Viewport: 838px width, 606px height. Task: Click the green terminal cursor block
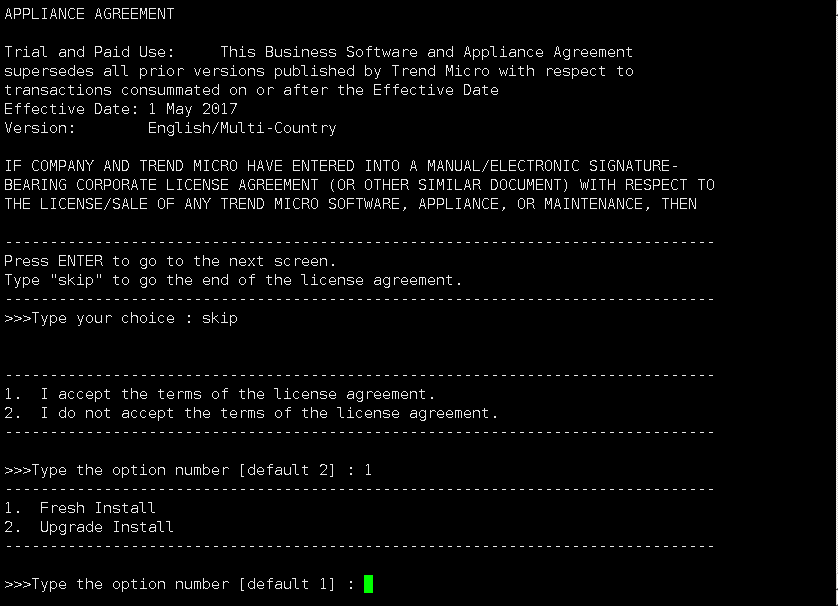coord(368,584)
